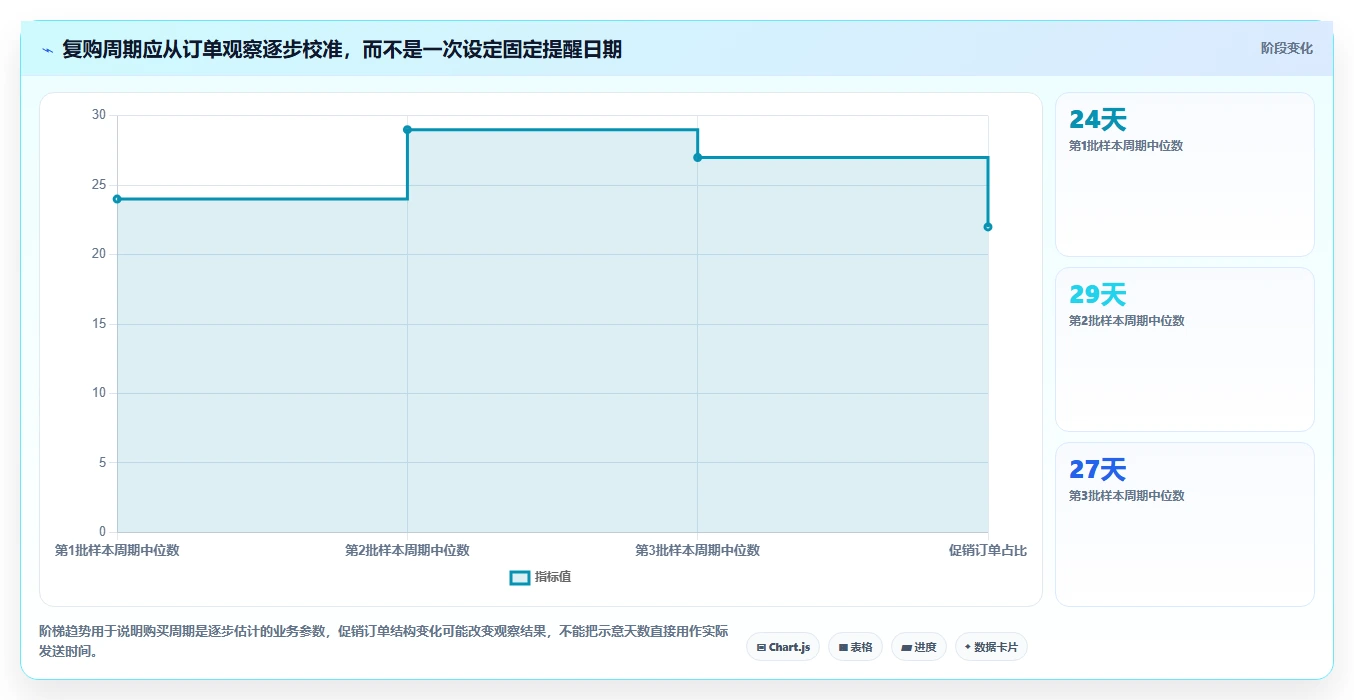Image resolution: width=1354 pixels, height=700 pixels.
Task: Click the 阶段变化 label in the header
Action: (1286, 48)
